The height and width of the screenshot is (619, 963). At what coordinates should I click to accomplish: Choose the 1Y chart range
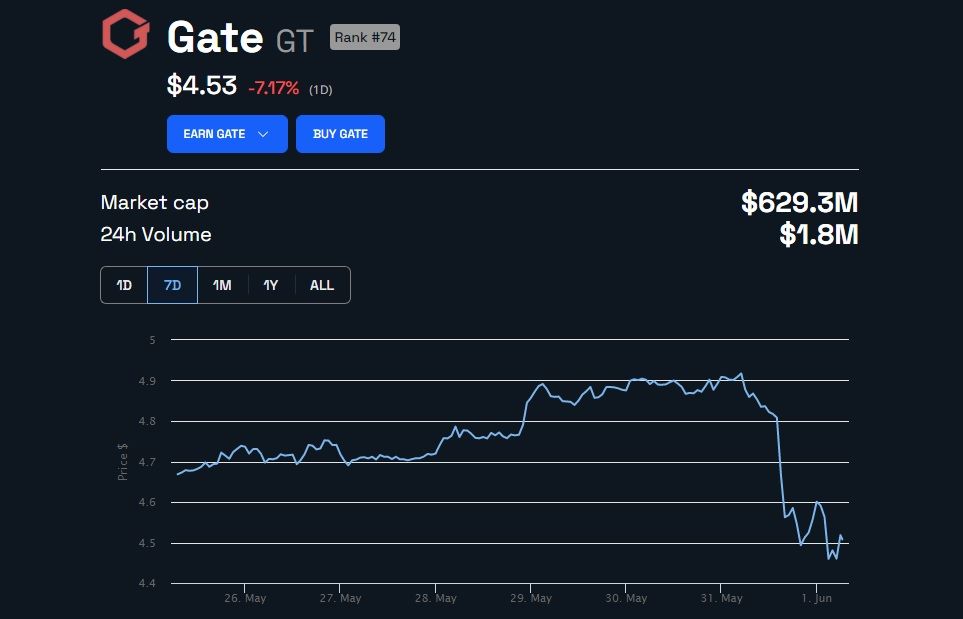point(271,285)
